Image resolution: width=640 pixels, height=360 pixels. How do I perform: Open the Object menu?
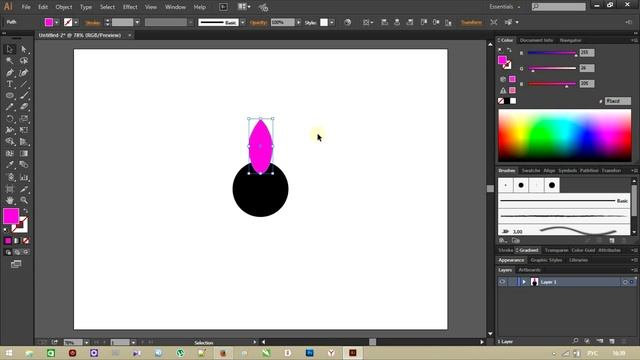coord(64,7)
